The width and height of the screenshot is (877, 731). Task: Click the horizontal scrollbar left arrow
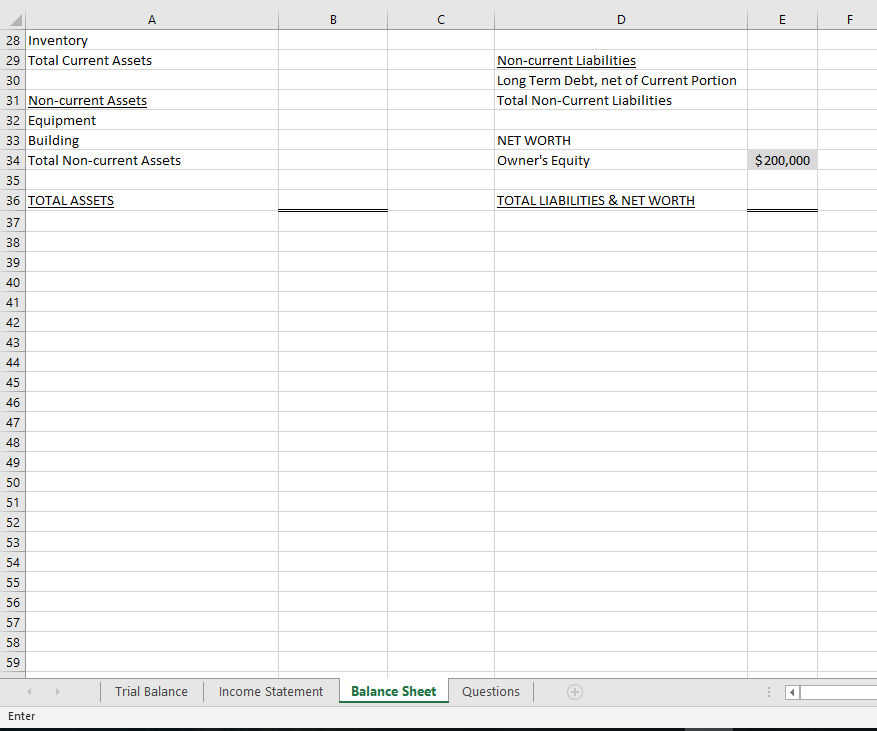(791, 691)
